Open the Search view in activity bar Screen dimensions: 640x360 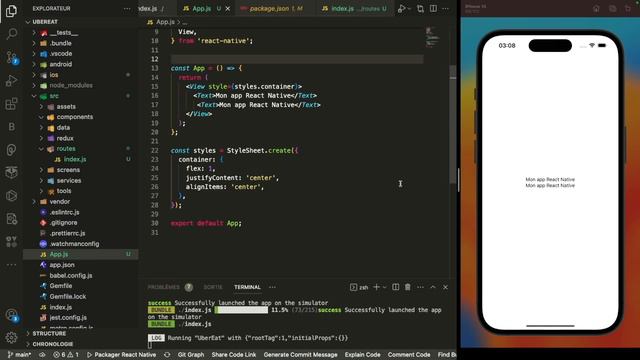[x=11, y=34]
